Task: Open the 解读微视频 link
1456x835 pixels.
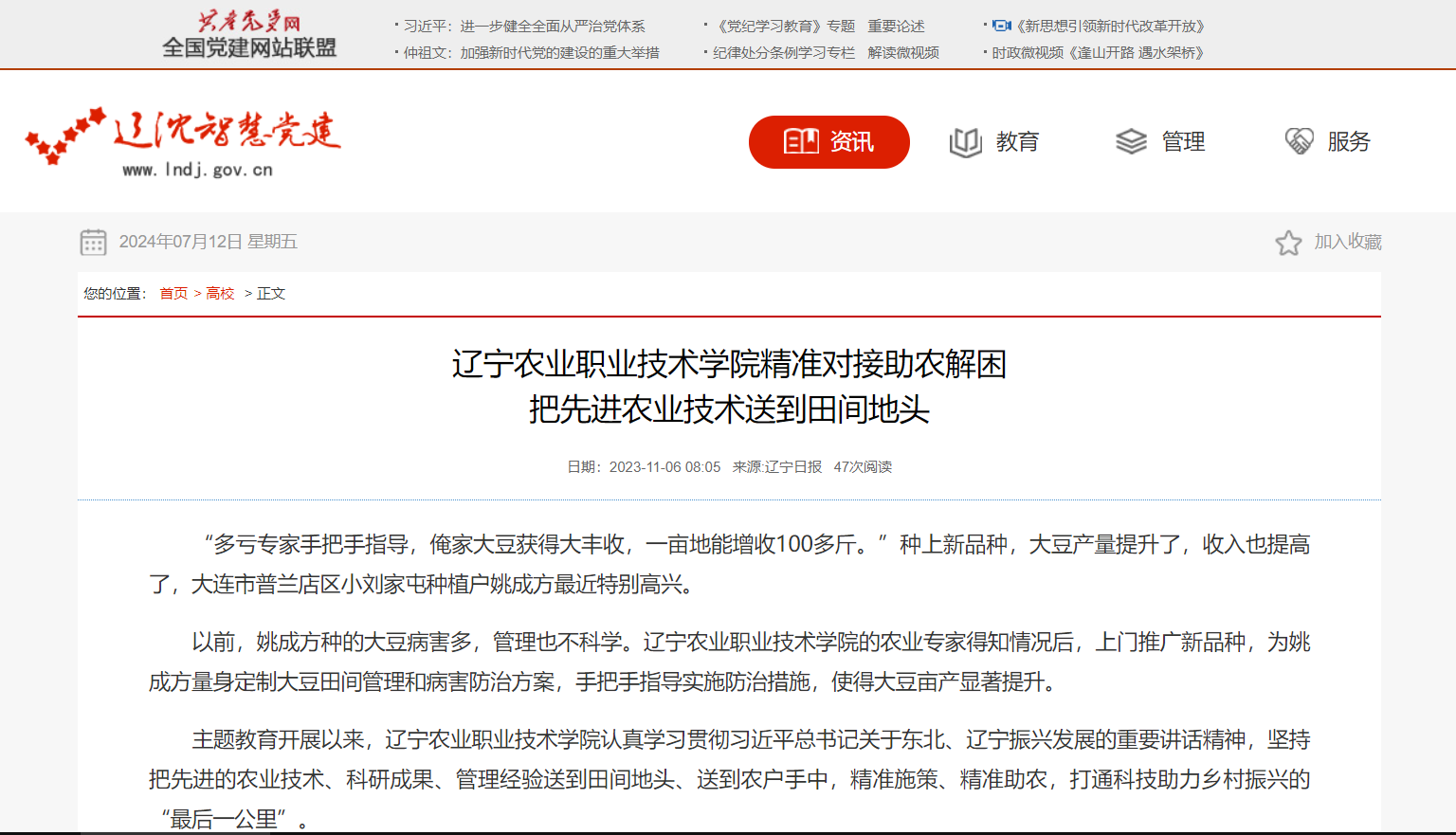Action: pos(903,53)
